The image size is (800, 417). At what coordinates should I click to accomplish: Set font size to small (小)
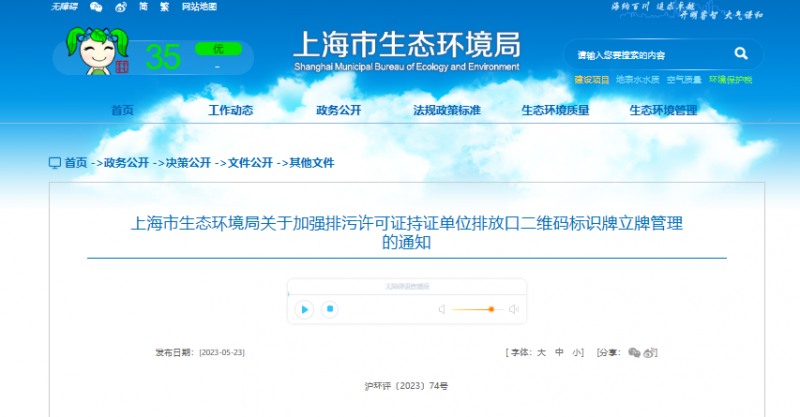(x=577, y=353)
